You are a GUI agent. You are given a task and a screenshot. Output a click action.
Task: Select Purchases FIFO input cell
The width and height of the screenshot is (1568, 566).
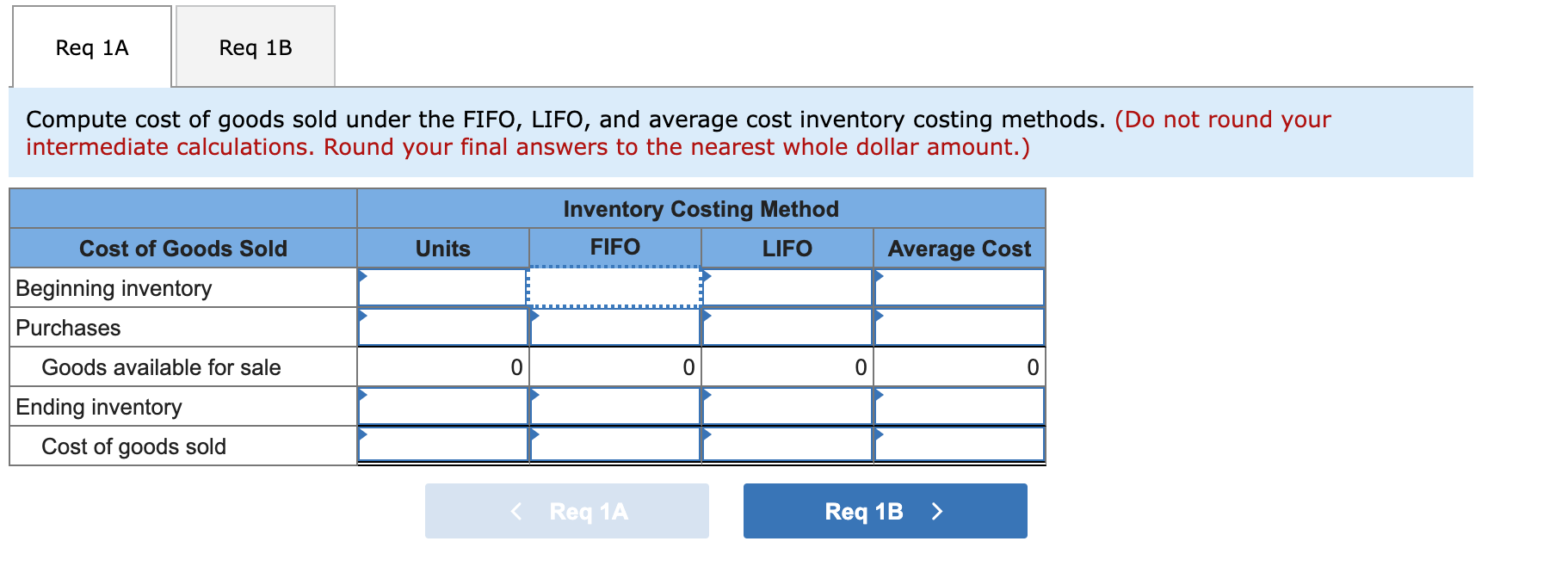pyautogui.click(x=614, y=327)
